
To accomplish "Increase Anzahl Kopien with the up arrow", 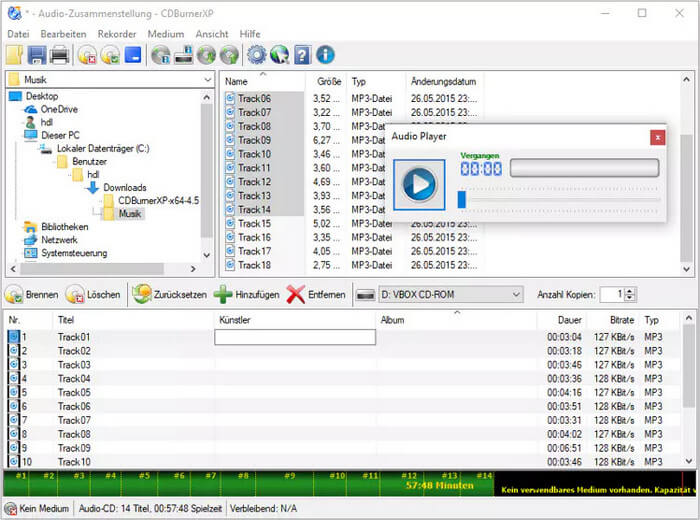I will [629, 291].
